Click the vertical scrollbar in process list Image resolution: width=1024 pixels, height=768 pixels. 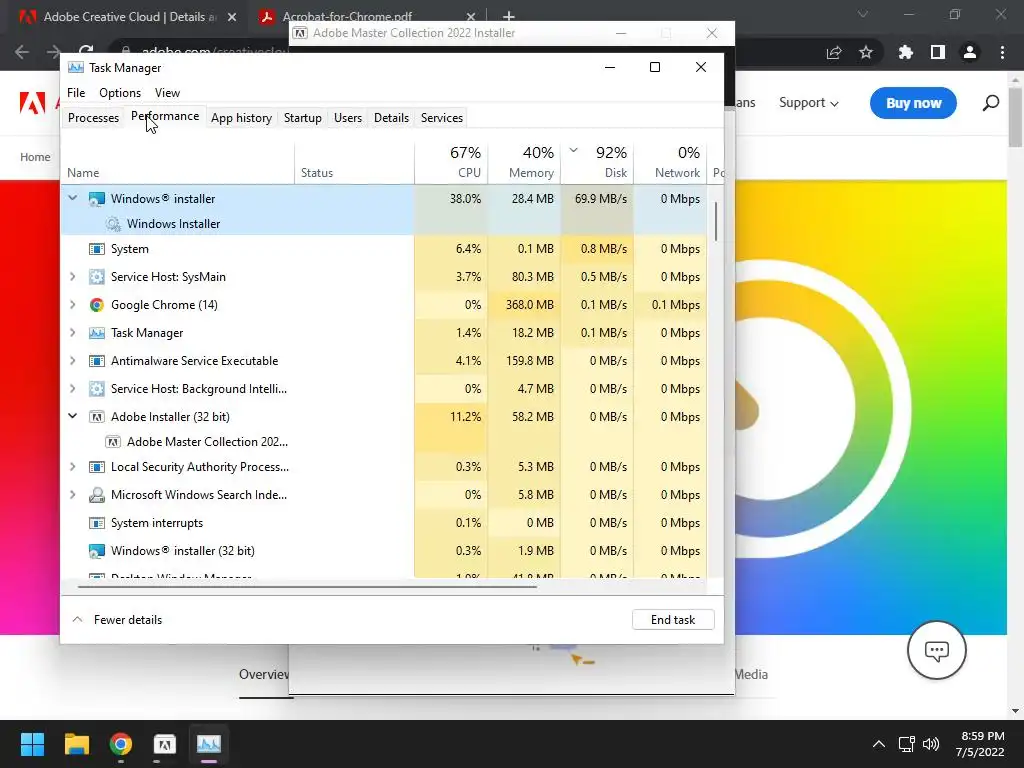(x=716, y=221)
